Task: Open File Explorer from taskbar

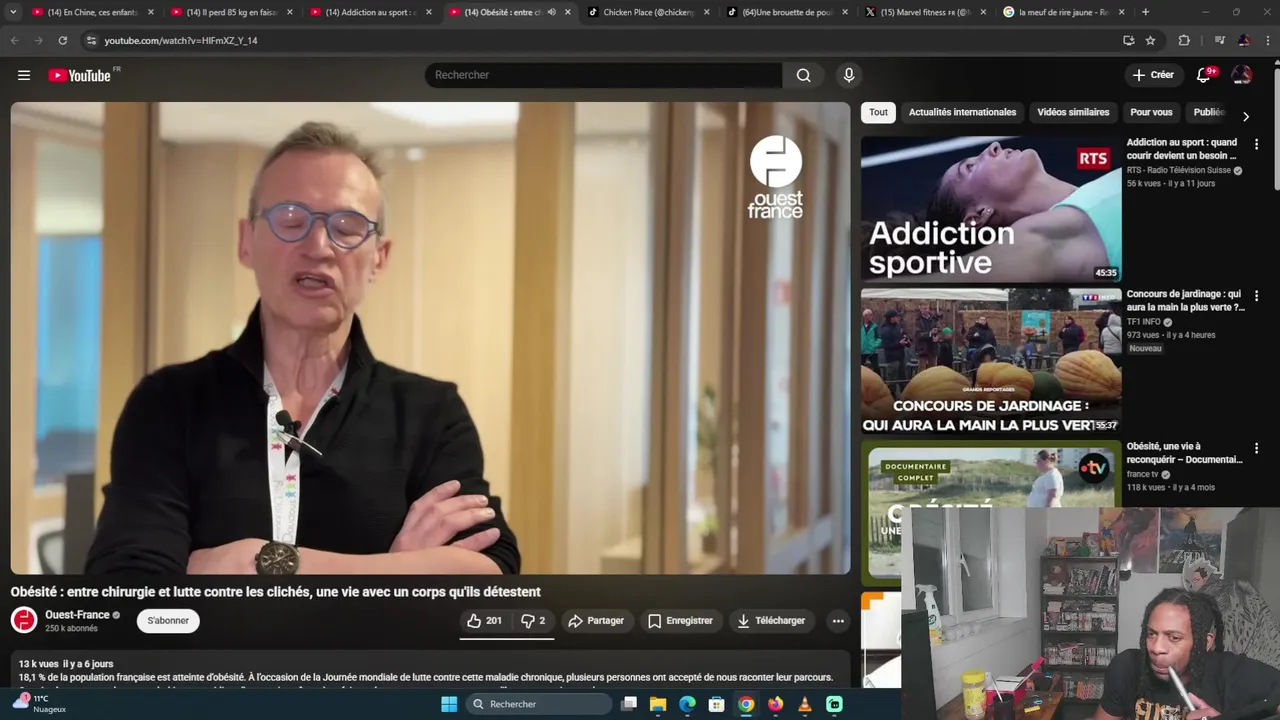Action: click(658, 704)
